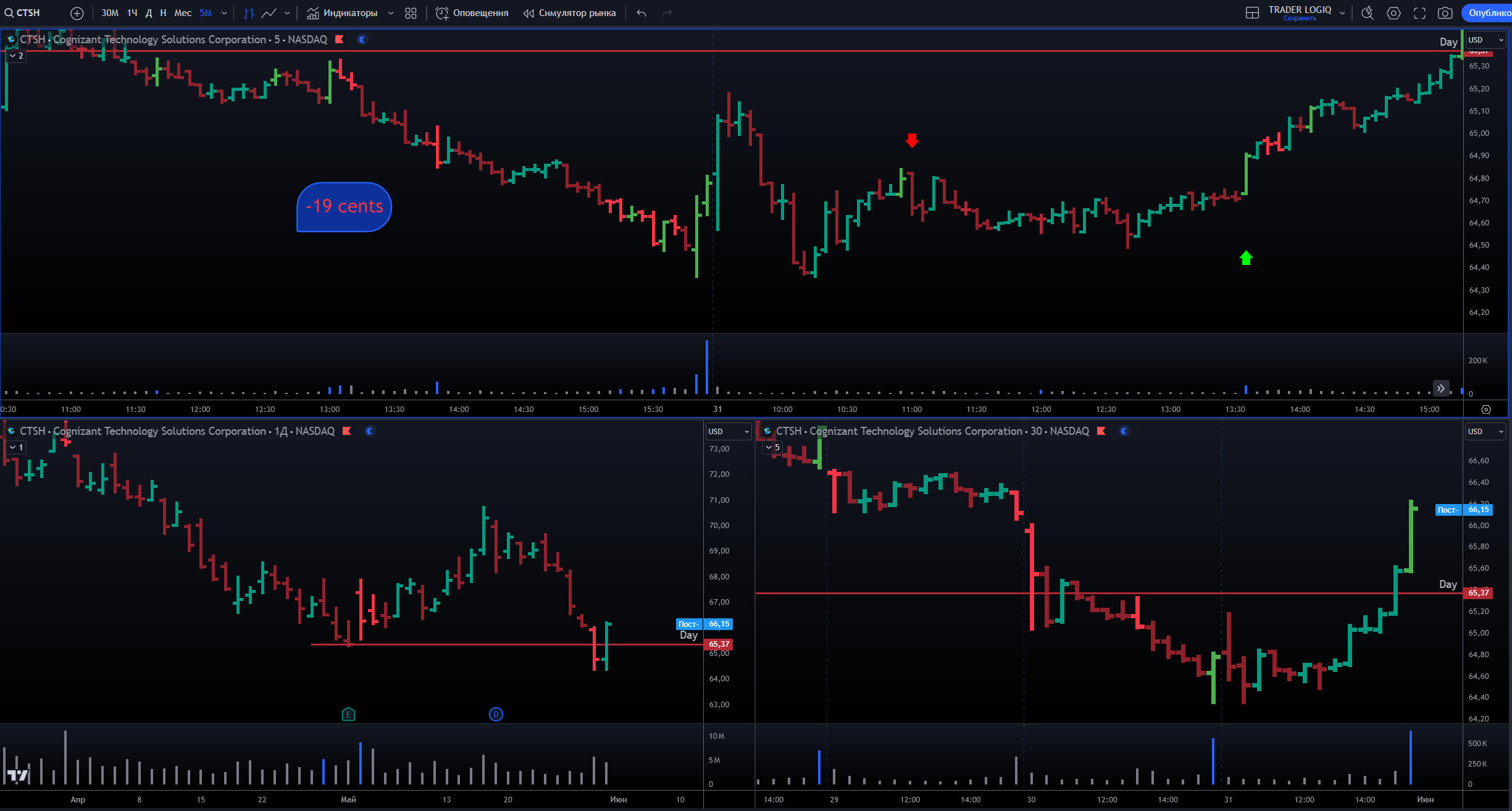Toggle moon session icon in 30-minute chart
The height and width of the screenshot is (811, 1512).
(x=1124, y=431)
